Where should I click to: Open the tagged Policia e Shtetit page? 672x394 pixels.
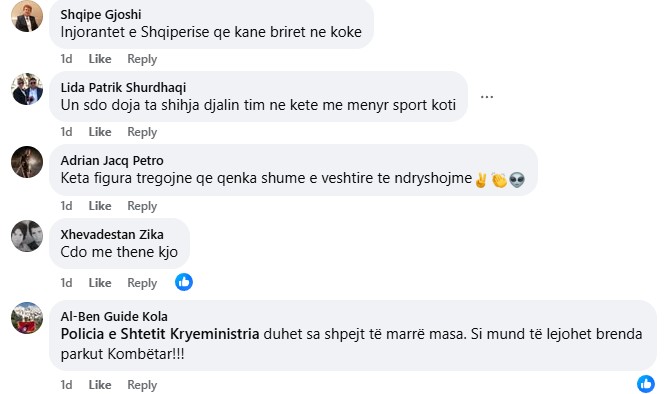click(x=114, y=334)
